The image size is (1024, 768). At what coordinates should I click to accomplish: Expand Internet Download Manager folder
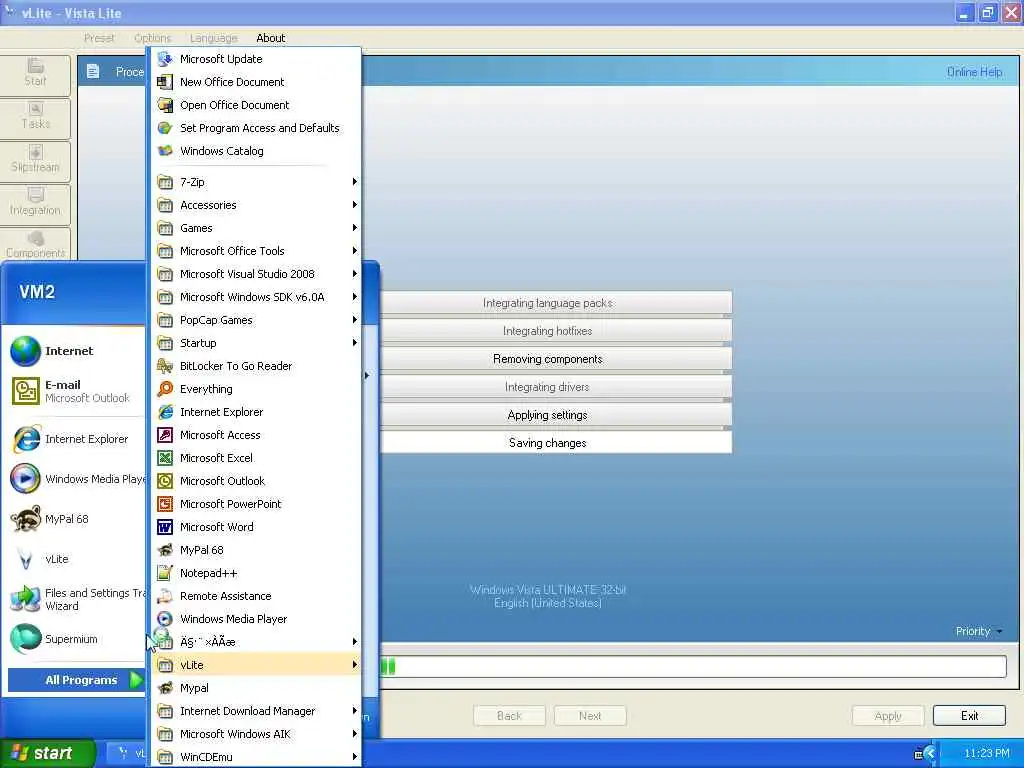[255, 711]
